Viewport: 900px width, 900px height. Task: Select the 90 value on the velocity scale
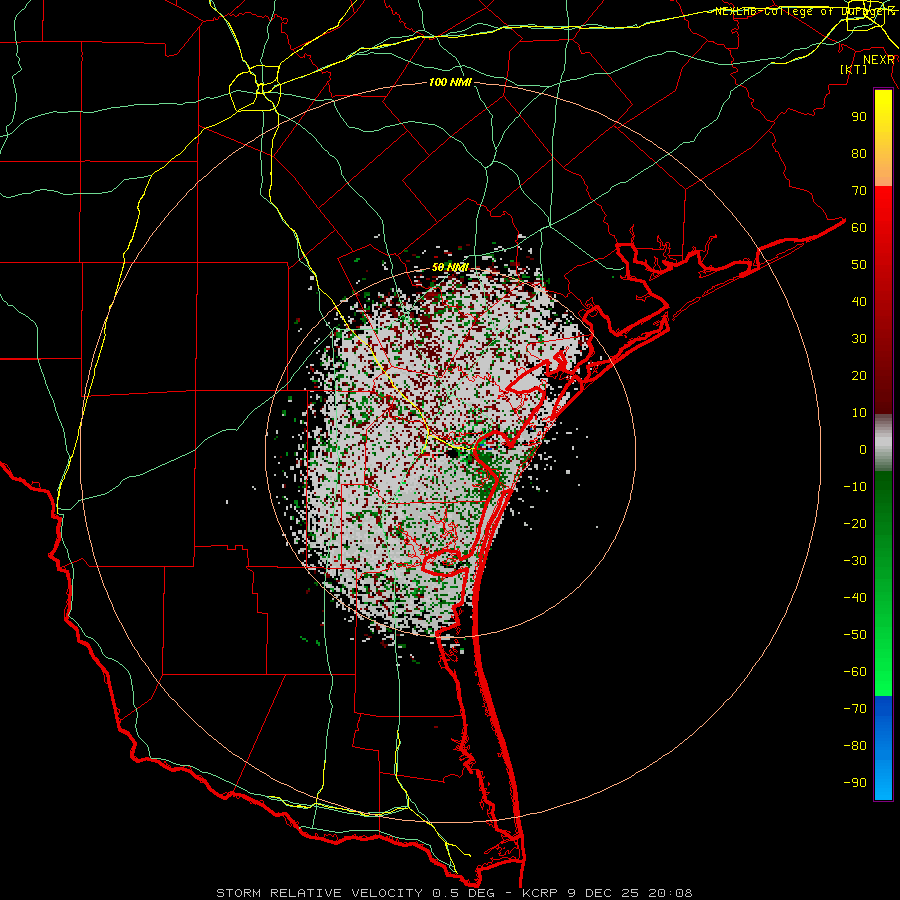(859, 117)
